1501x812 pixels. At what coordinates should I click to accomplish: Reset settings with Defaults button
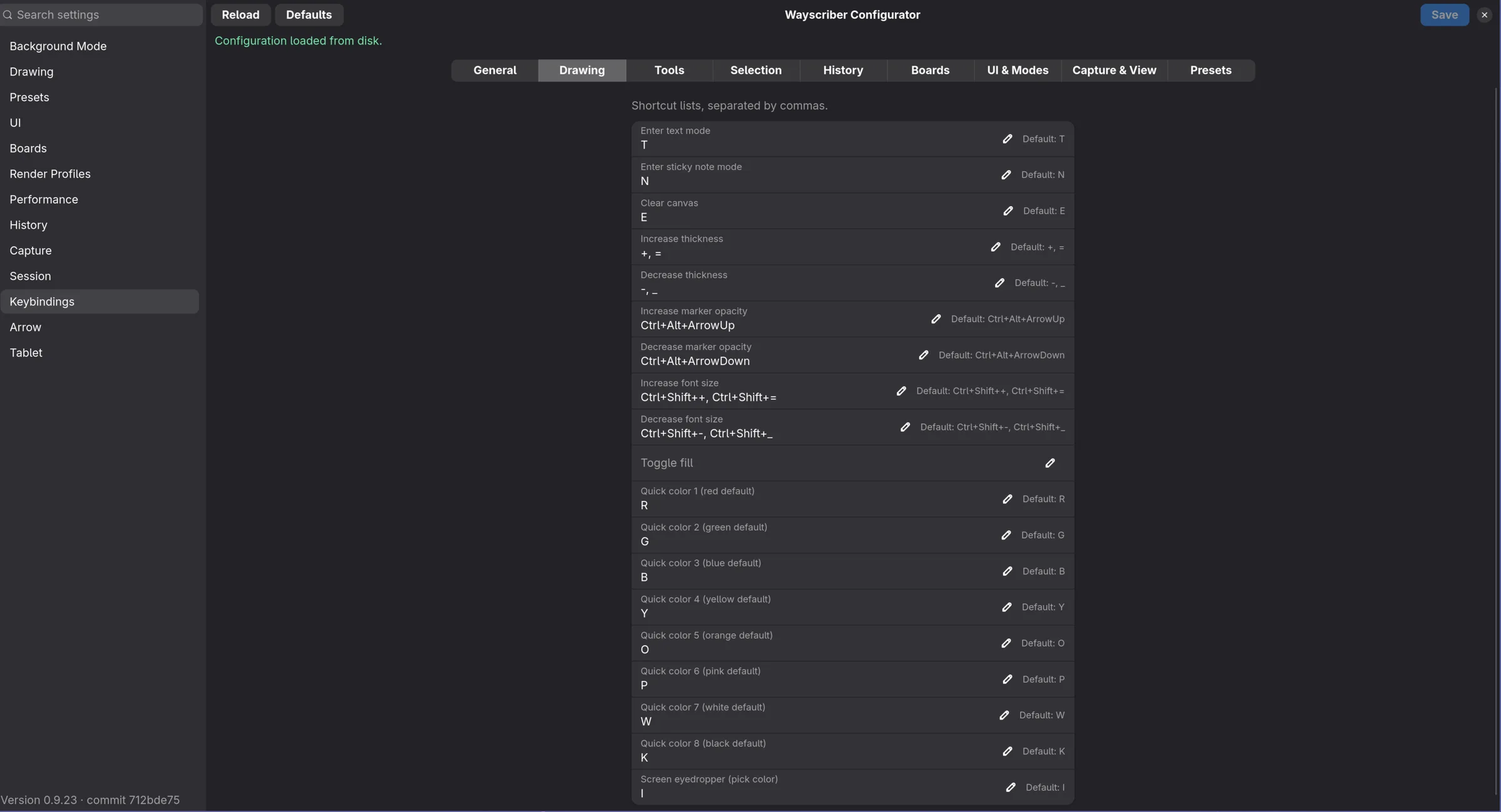click(x=308, y=14)
